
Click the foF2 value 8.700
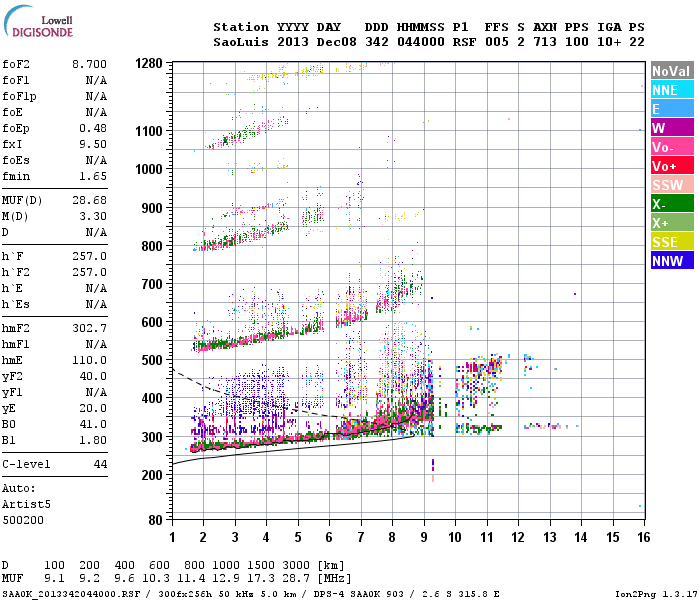point(89,64)
